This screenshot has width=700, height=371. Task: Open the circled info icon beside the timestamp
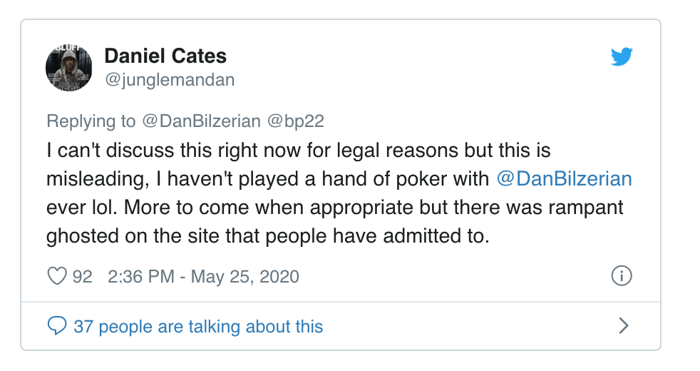pyautogui.click(x=621, y=276)
